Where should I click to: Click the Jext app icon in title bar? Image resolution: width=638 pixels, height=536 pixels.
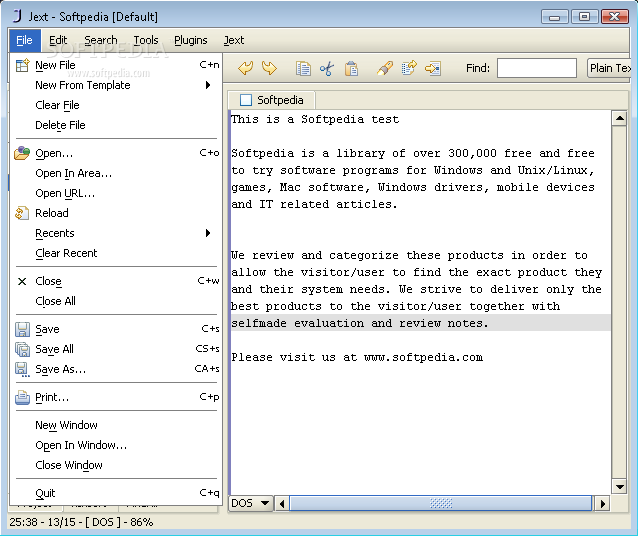tap(17, 16)
